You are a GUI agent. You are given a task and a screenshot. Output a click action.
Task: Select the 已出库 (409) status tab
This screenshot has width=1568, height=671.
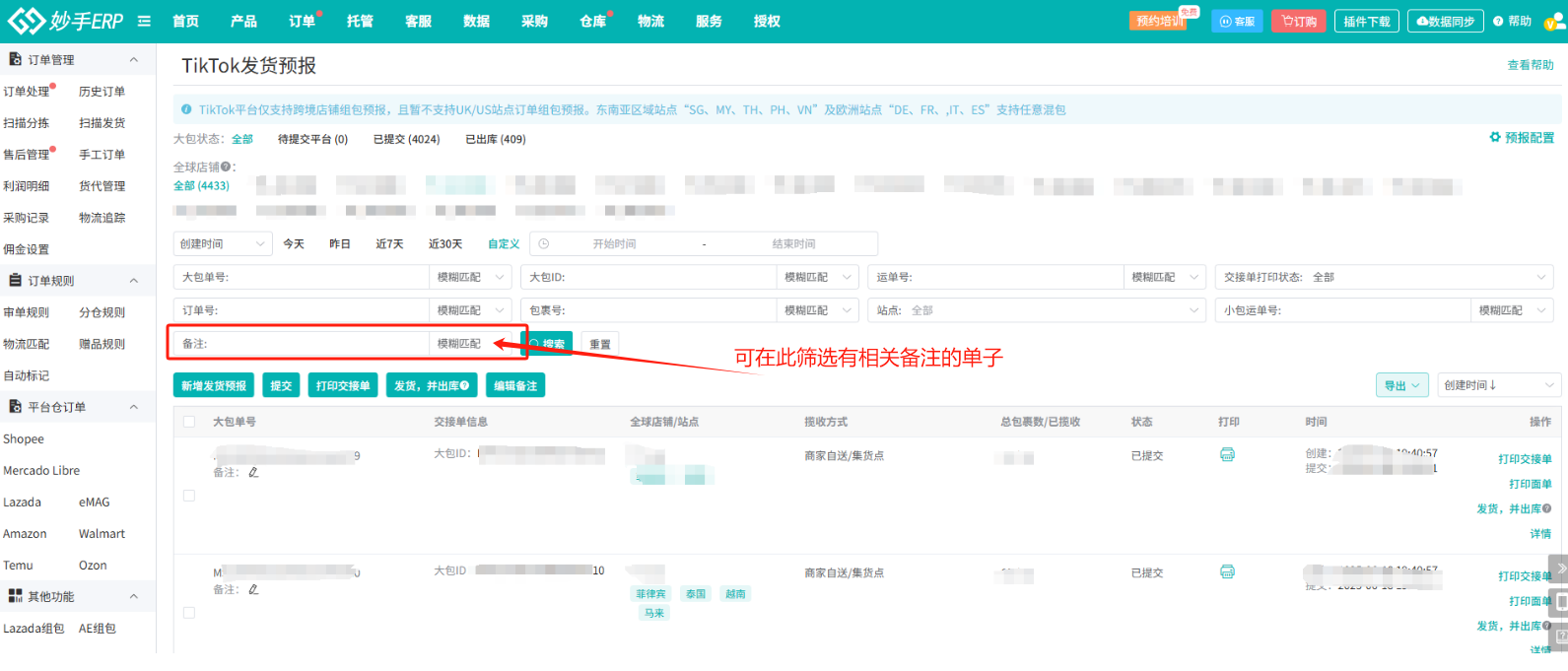click(x=495, y=139)
